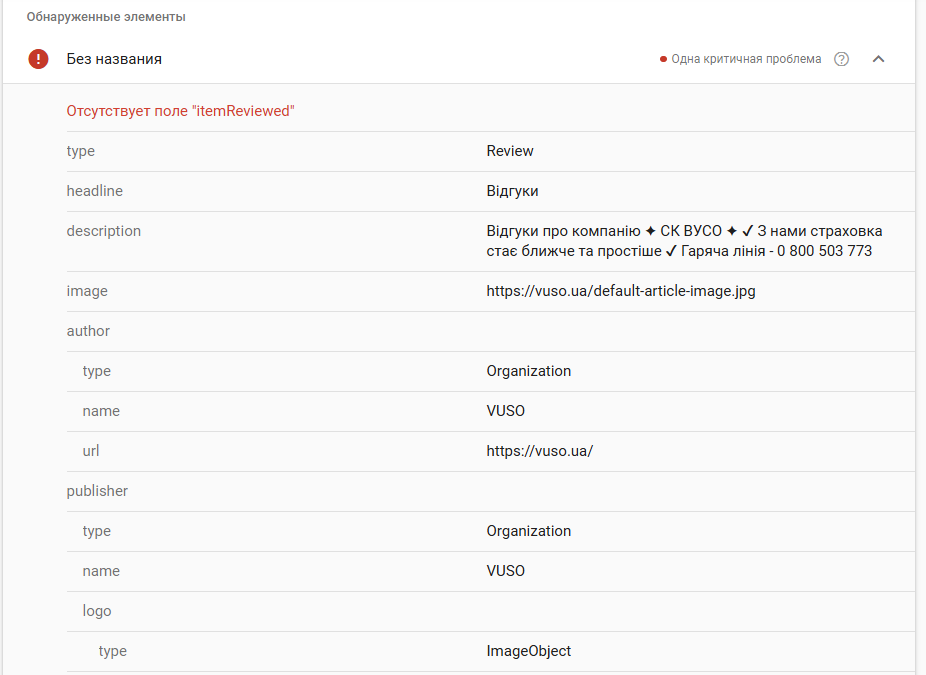Click the logo property row

[x=97, y=611]
